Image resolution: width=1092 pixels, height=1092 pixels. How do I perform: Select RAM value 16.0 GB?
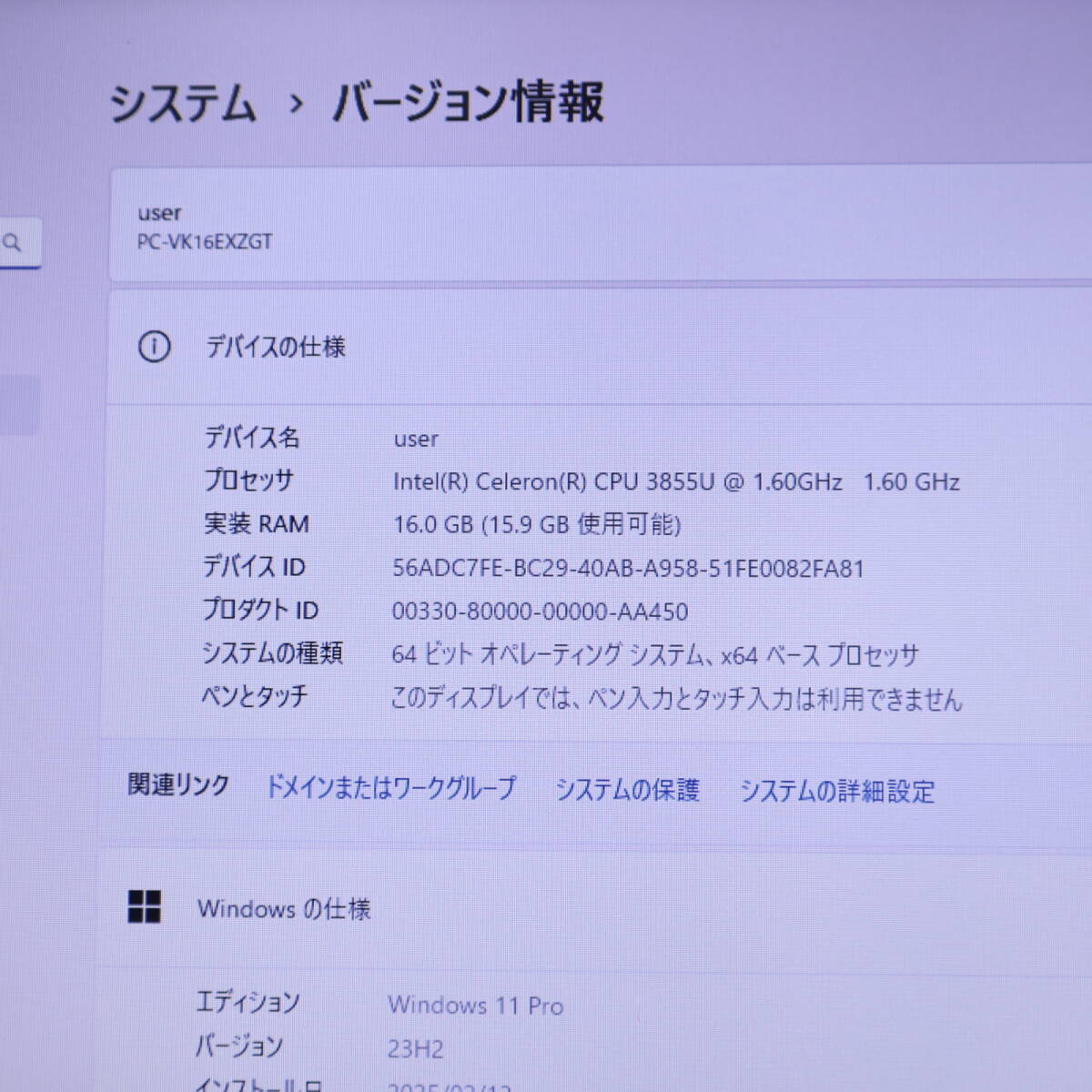tap(537, 524)
